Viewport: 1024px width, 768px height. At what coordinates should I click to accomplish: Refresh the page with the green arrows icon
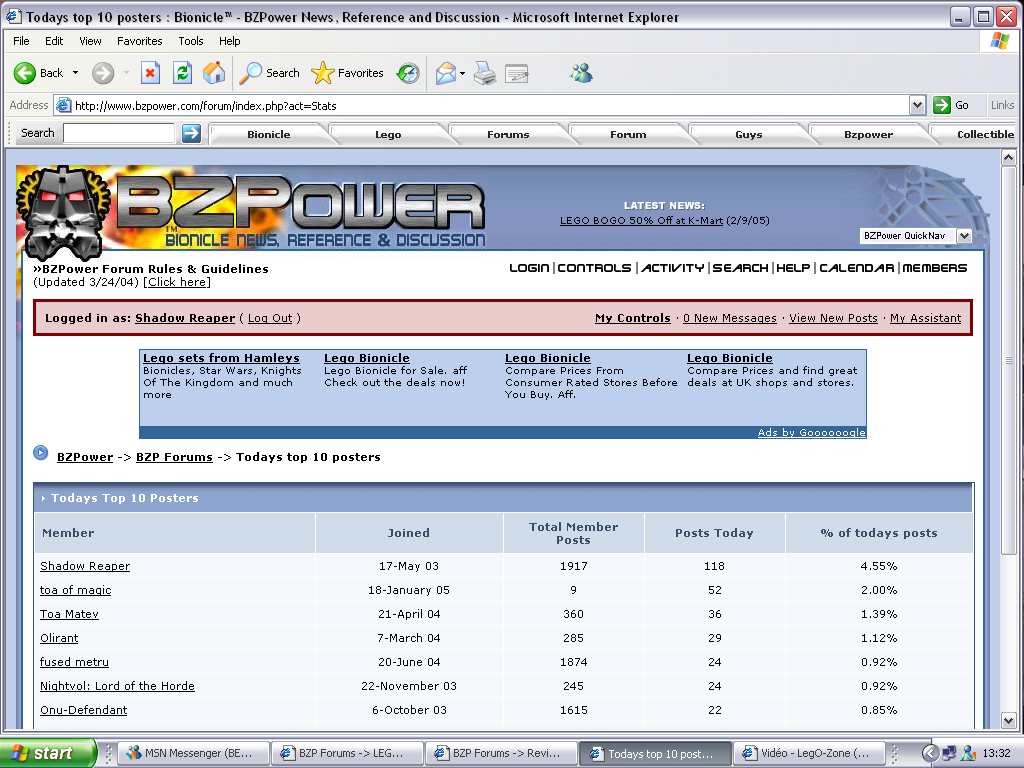tap(182, 73)
